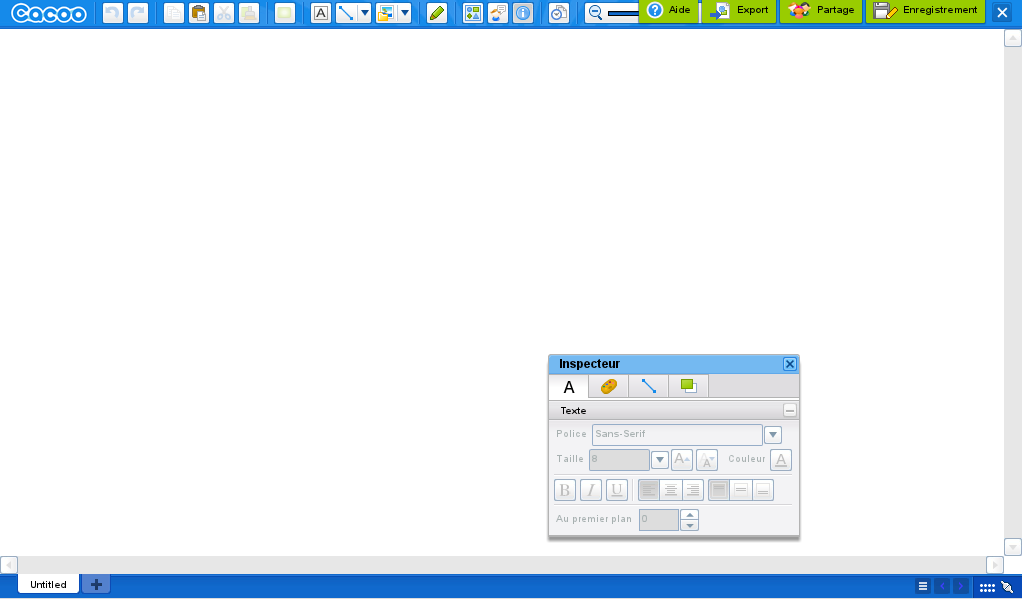Click the grid dots icon in status bar
The width and height of the screenshot is (1022, 599).
986,586
